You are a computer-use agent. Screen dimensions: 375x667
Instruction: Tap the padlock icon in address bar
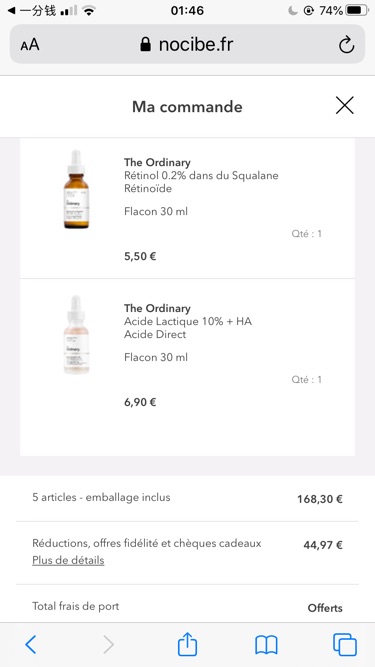145,44
